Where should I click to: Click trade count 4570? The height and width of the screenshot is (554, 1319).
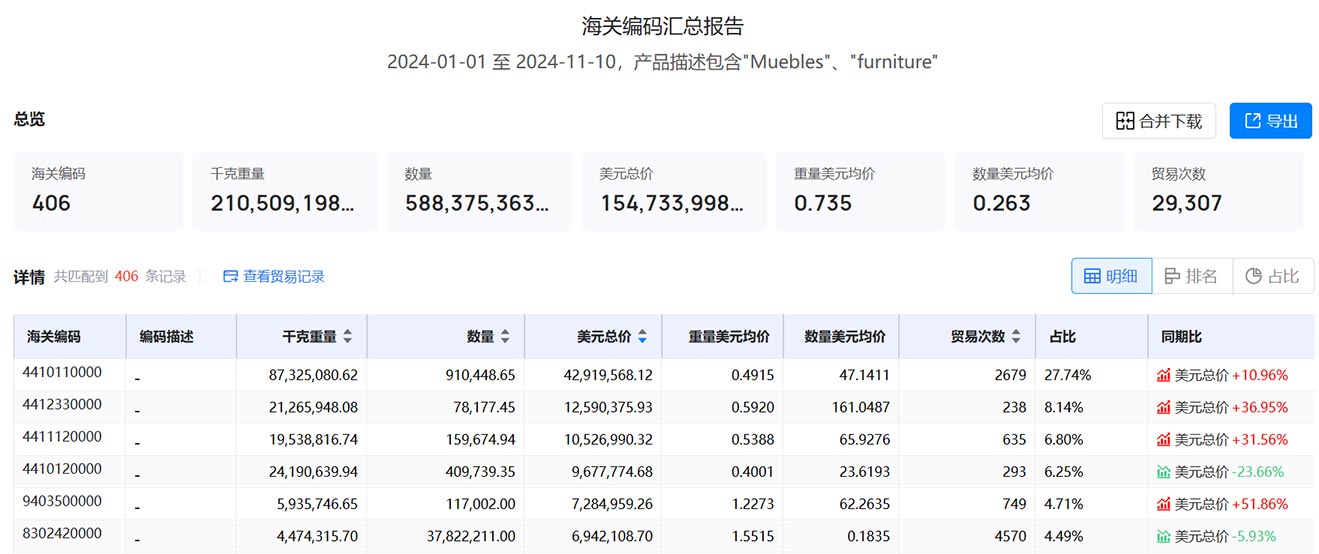coord(1010,535)
